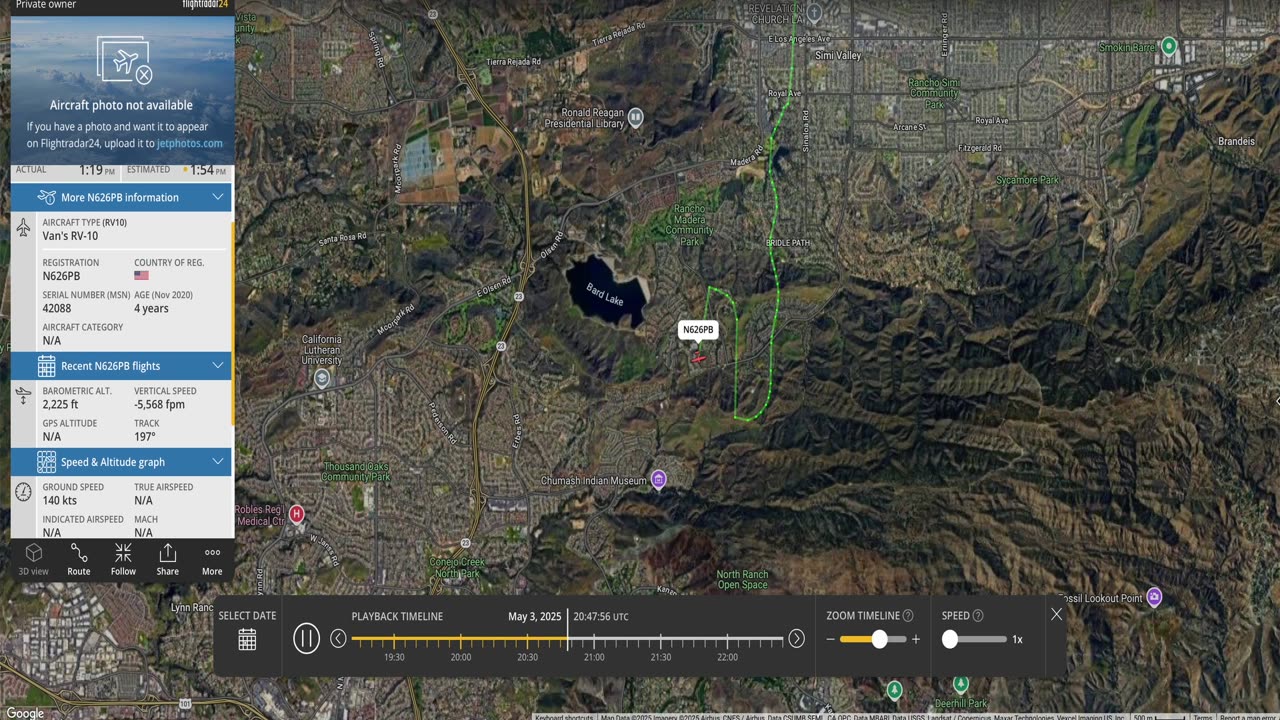Click the Van's RV-10 aircraft type

[x=70, y=236]
